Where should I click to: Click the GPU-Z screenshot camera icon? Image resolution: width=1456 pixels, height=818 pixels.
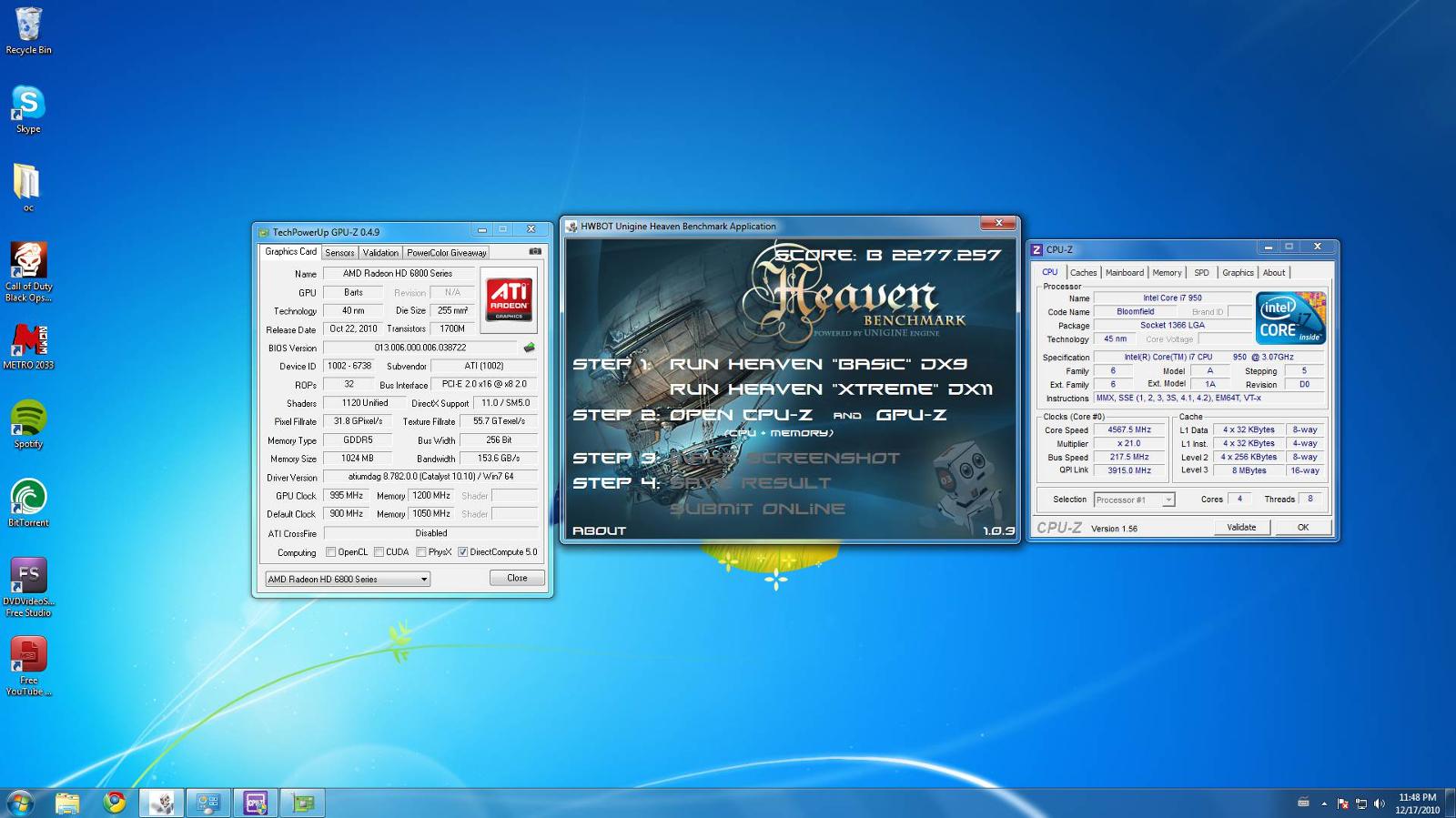click(x=535, y=251)
